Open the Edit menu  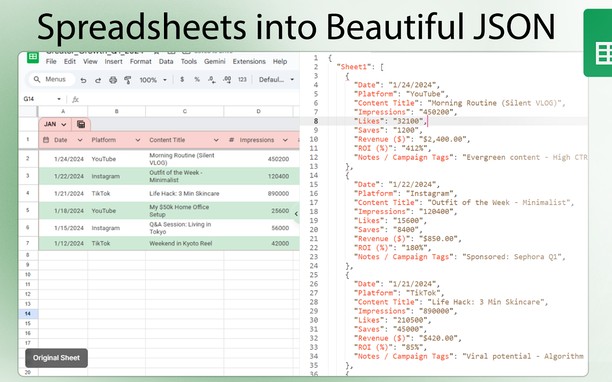tap(70, 61)
